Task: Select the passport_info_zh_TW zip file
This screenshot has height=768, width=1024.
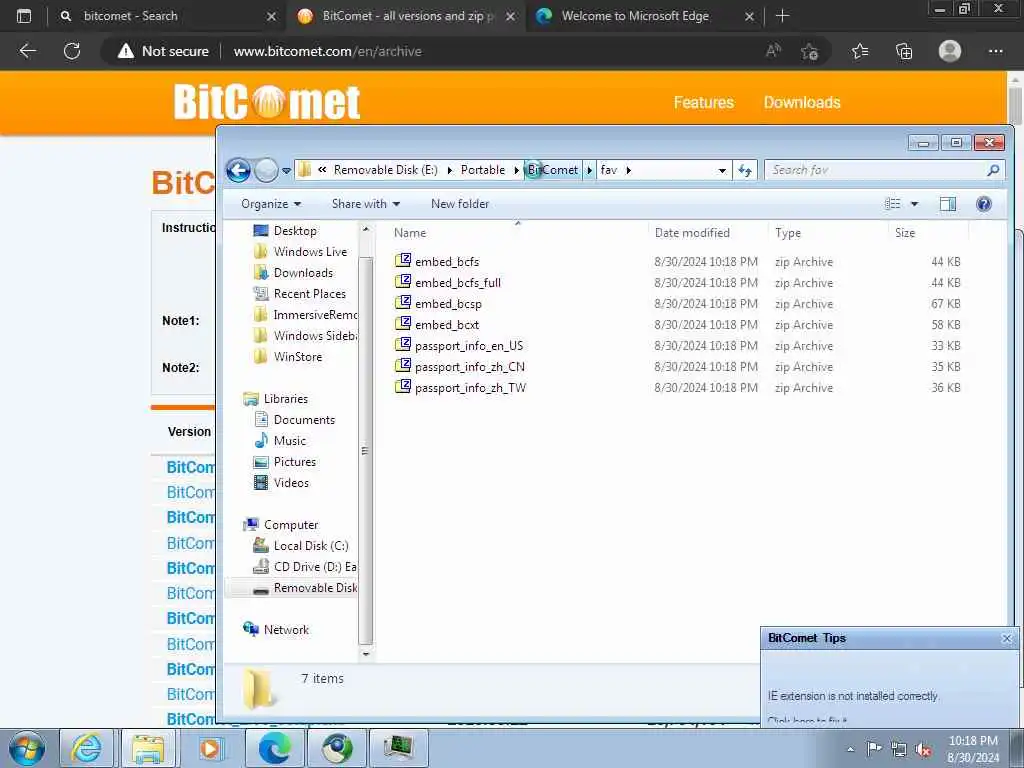Action: (470, 388)
